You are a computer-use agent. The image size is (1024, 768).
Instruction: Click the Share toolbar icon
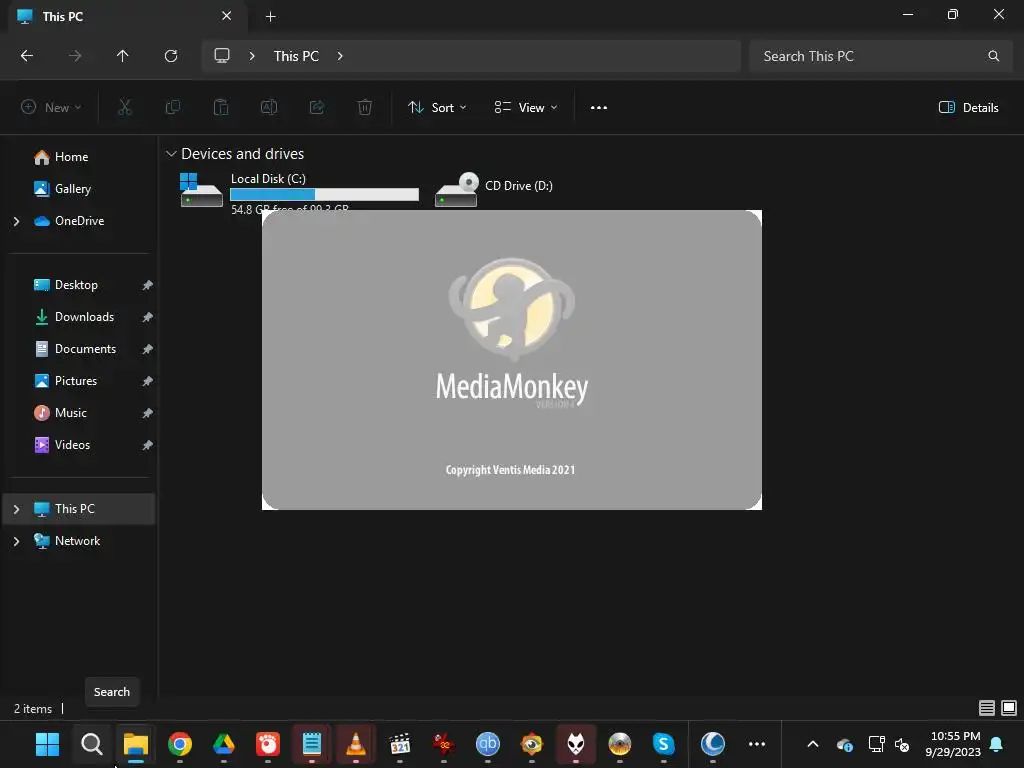point(317,107)
